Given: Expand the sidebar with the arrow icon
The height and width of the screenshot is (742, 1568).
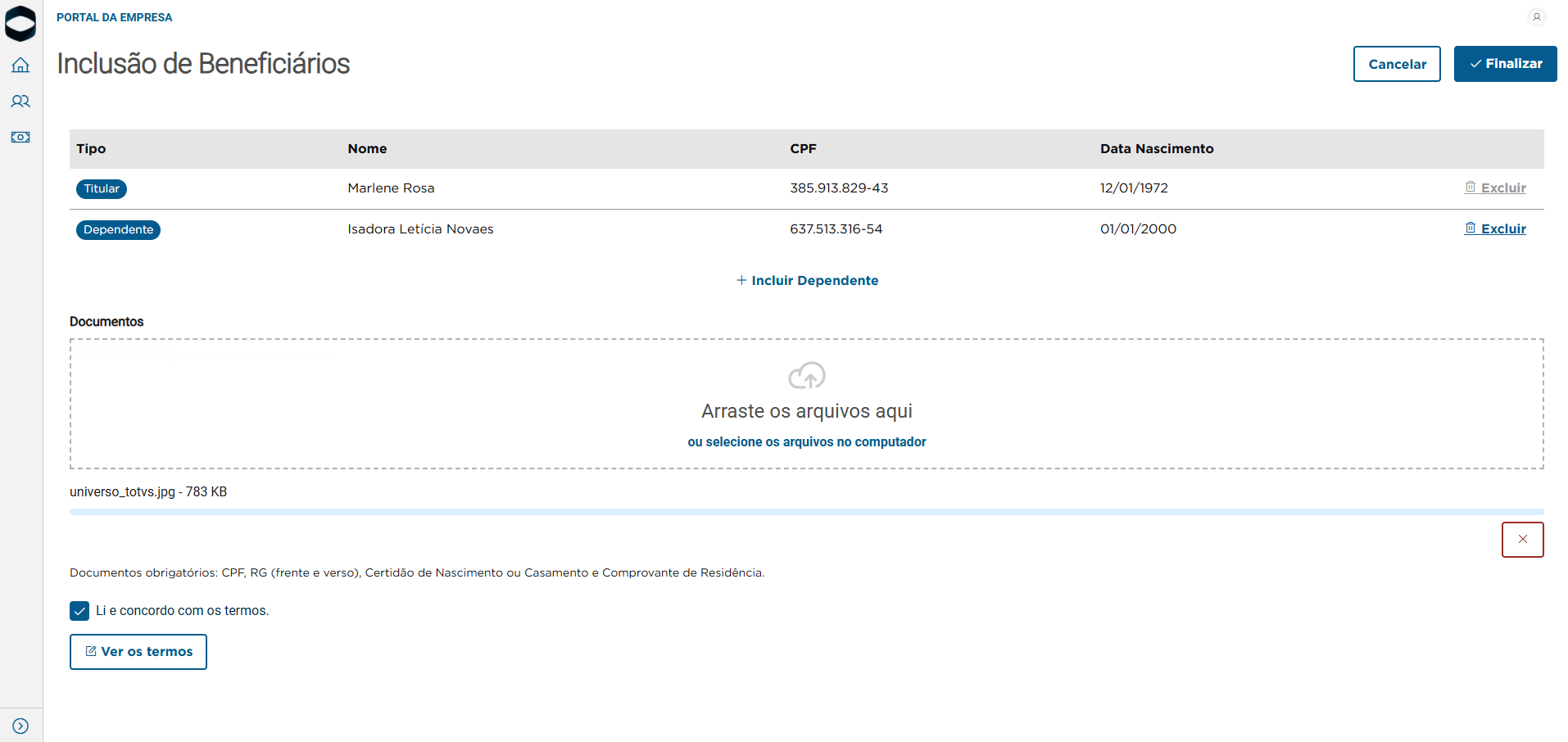Looking at the screenshot, I should pyautogui.click(x=20, y=726).
